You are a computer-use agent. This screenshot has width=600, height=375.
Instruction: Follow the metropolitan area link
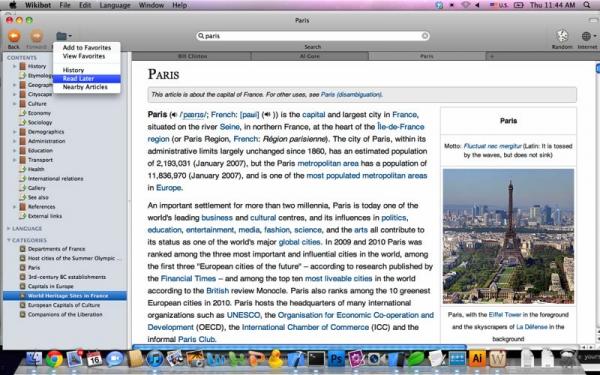(x=328, y=163)
